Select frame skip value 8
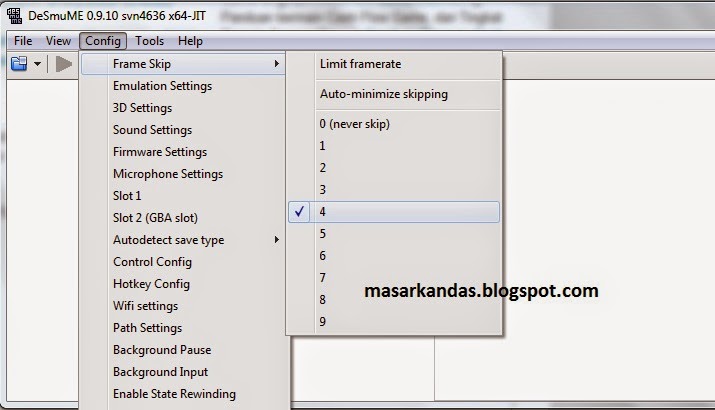This screenshot has width=715, height=410. [394, 299]
